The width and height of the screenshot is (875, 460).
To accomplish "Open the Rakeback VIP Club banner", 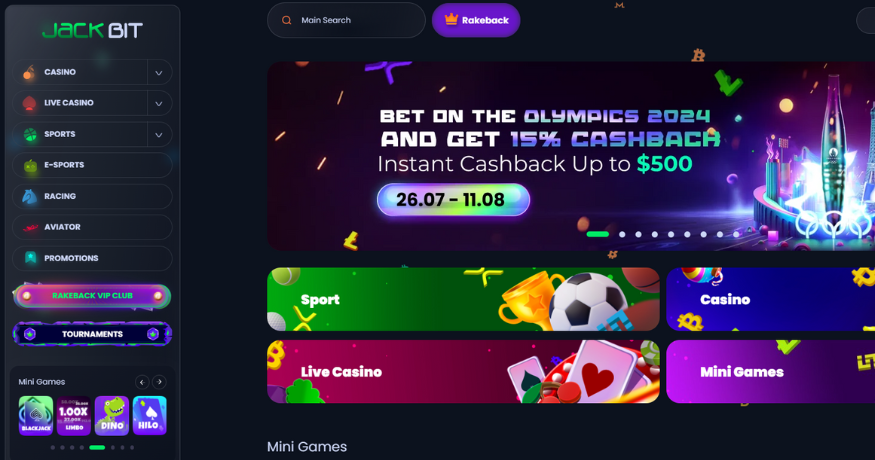I will 92,296.
